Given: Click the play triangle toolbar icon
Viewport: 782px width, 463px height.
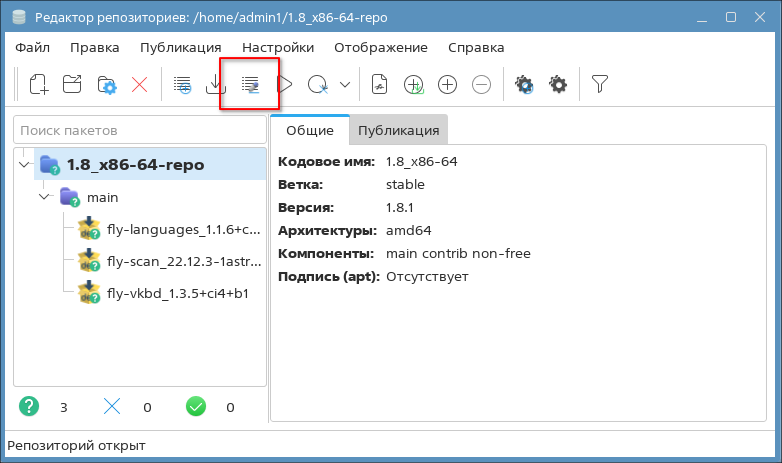Looking at the screenshot, I should [x=285, y=85].
